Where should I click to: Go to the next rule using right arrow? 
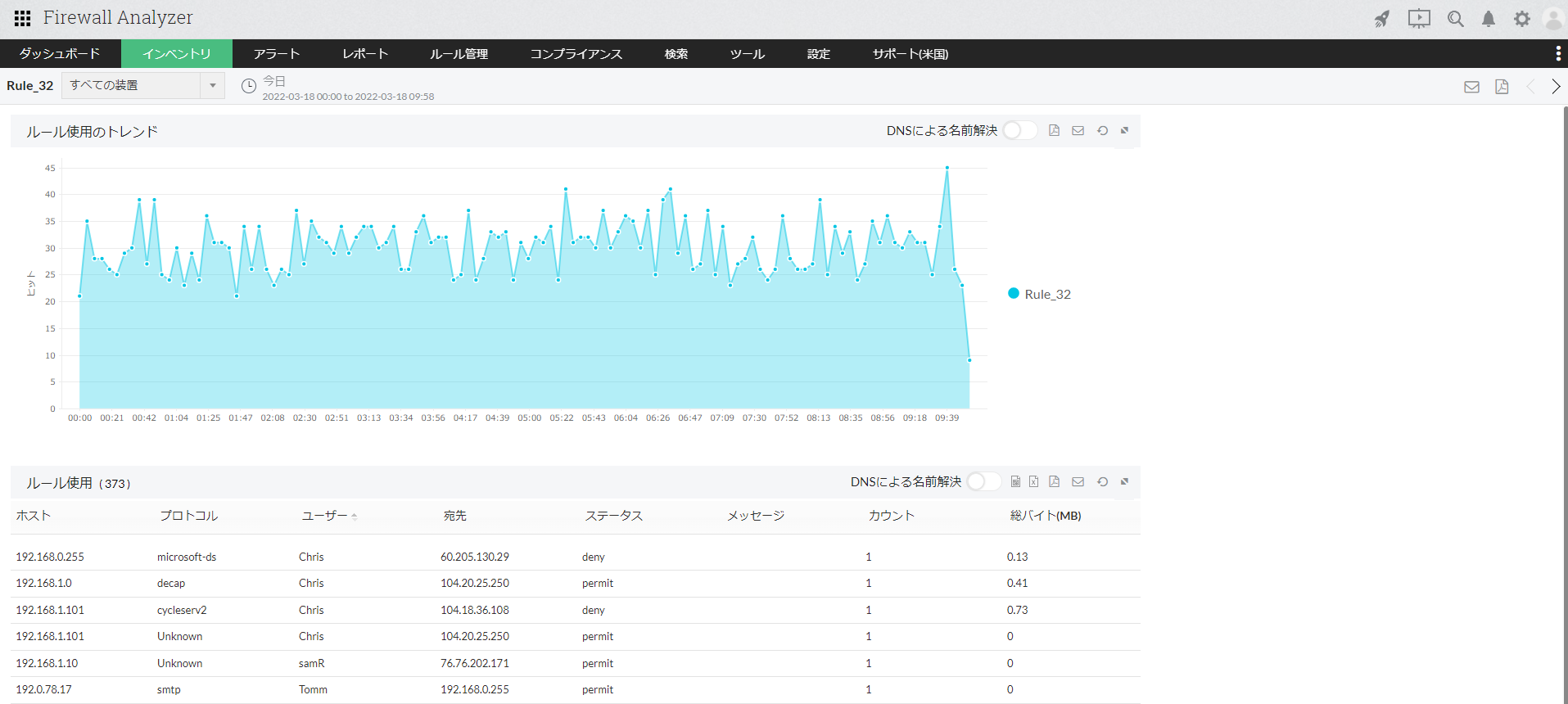pos(1556,87)
